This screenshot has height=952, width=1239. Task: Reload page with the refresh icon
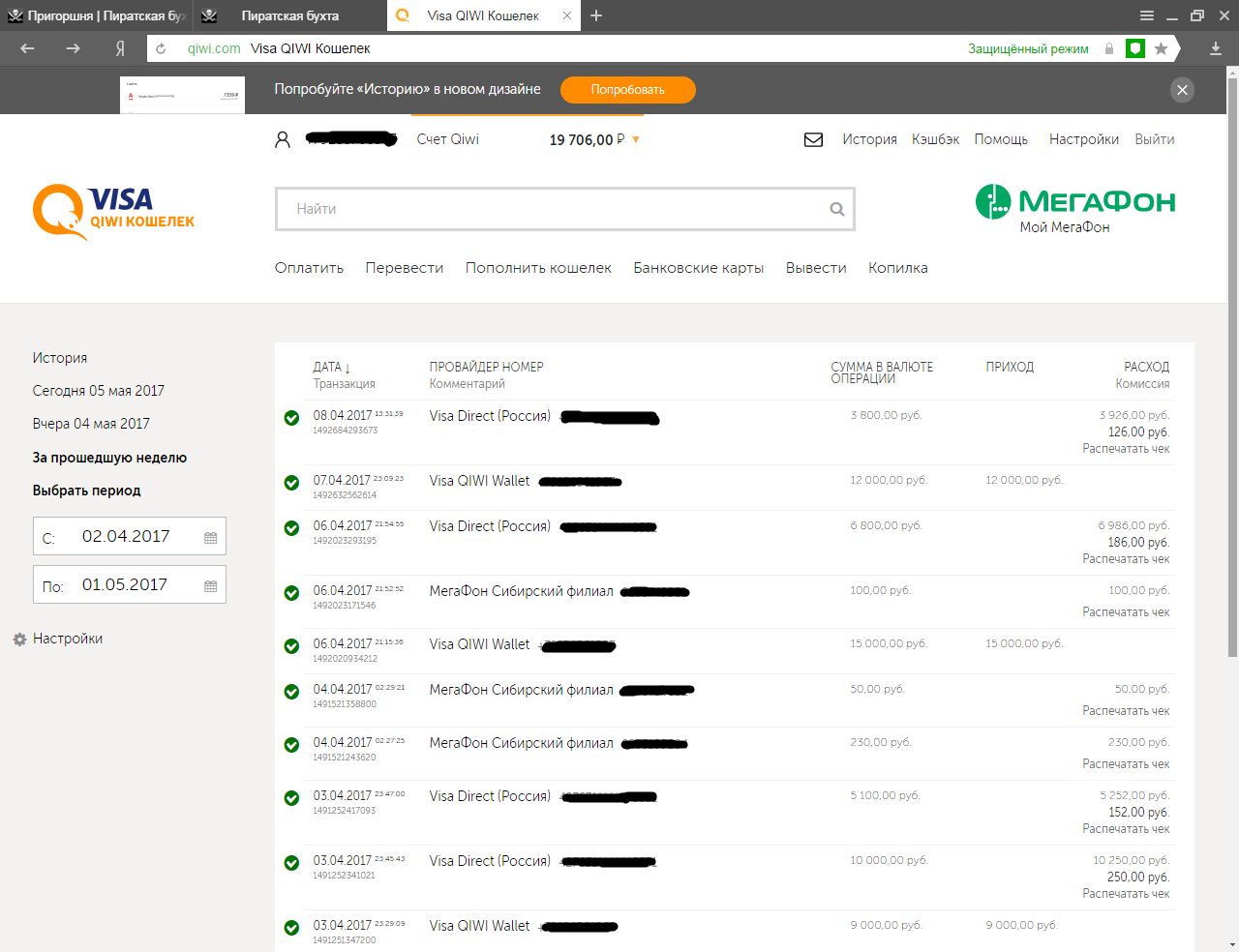click(x=161, y=48)
